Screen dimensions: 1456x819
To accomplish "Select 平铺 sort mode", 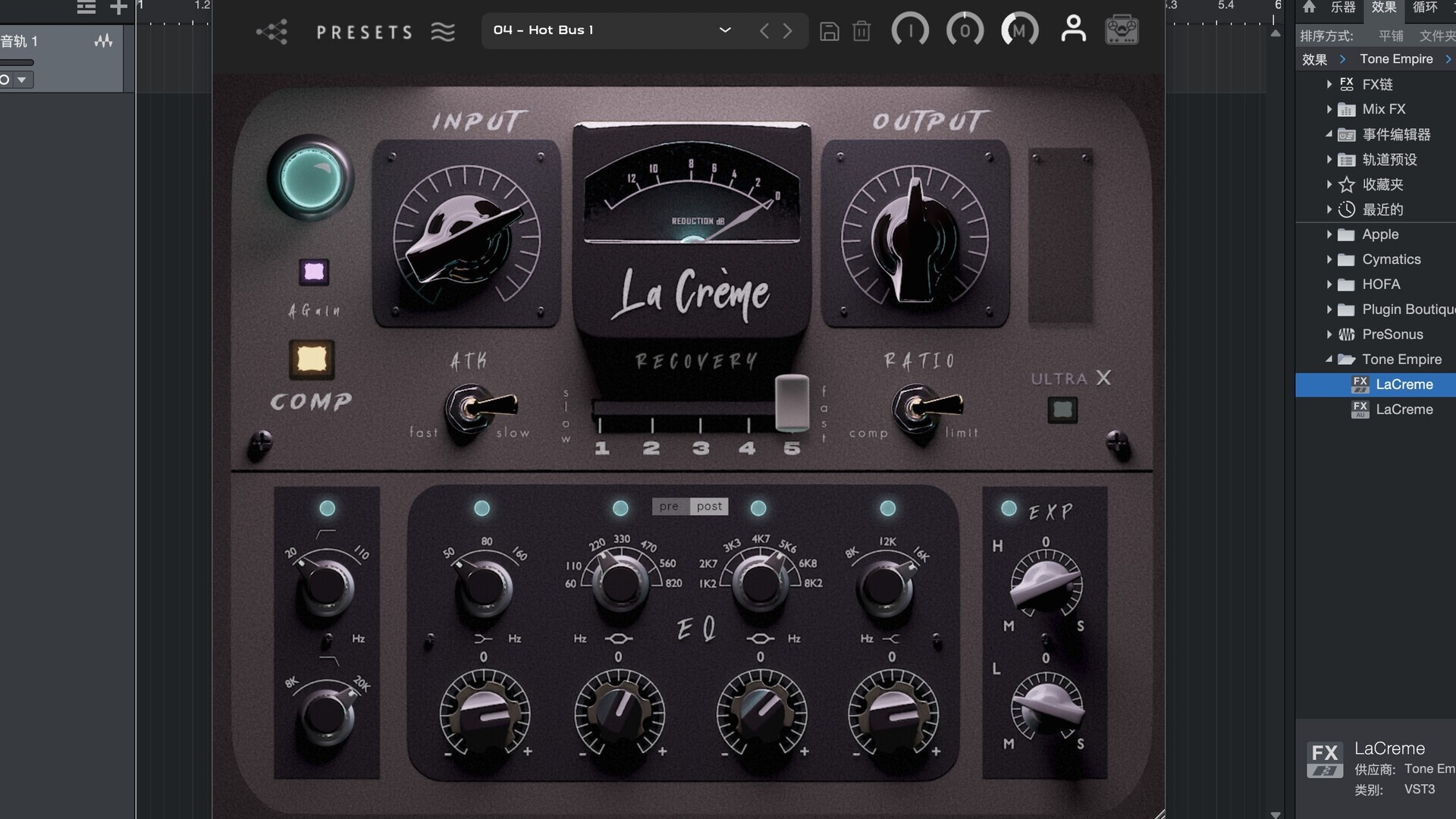I will tap(1391, 36).
